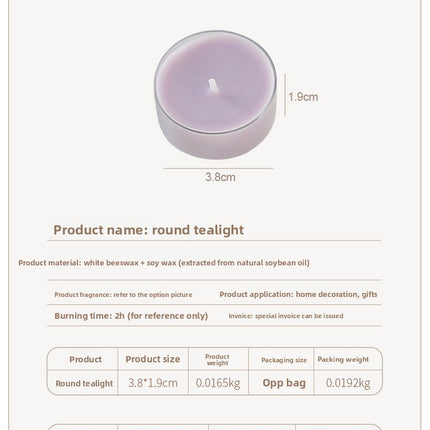Viewport: 430px width, 430px height.
Task: Click the product material description line
Action: 164,263
